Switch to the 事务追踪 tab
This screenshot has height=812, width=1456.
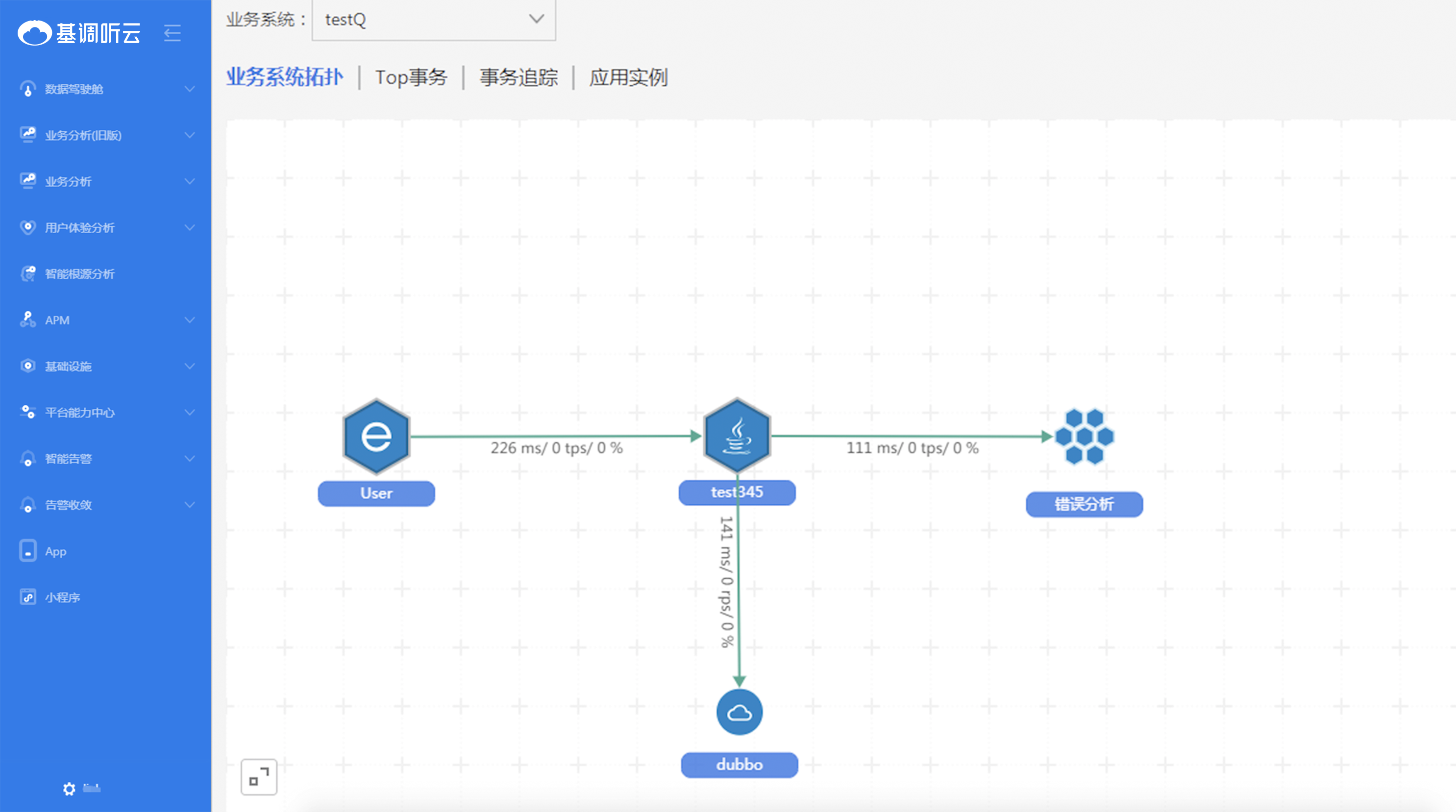click(x=518, y=77)
